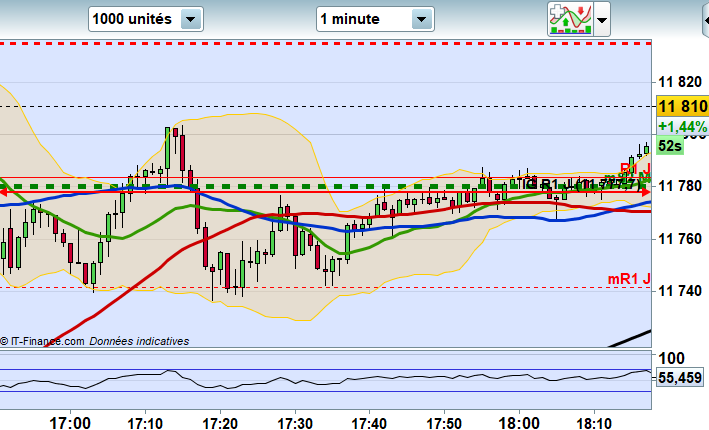This screenshot has width=709, height=430.
Task: Click the 18:10 time axis label
Action: pyautogui.click(x=594, y=423)
